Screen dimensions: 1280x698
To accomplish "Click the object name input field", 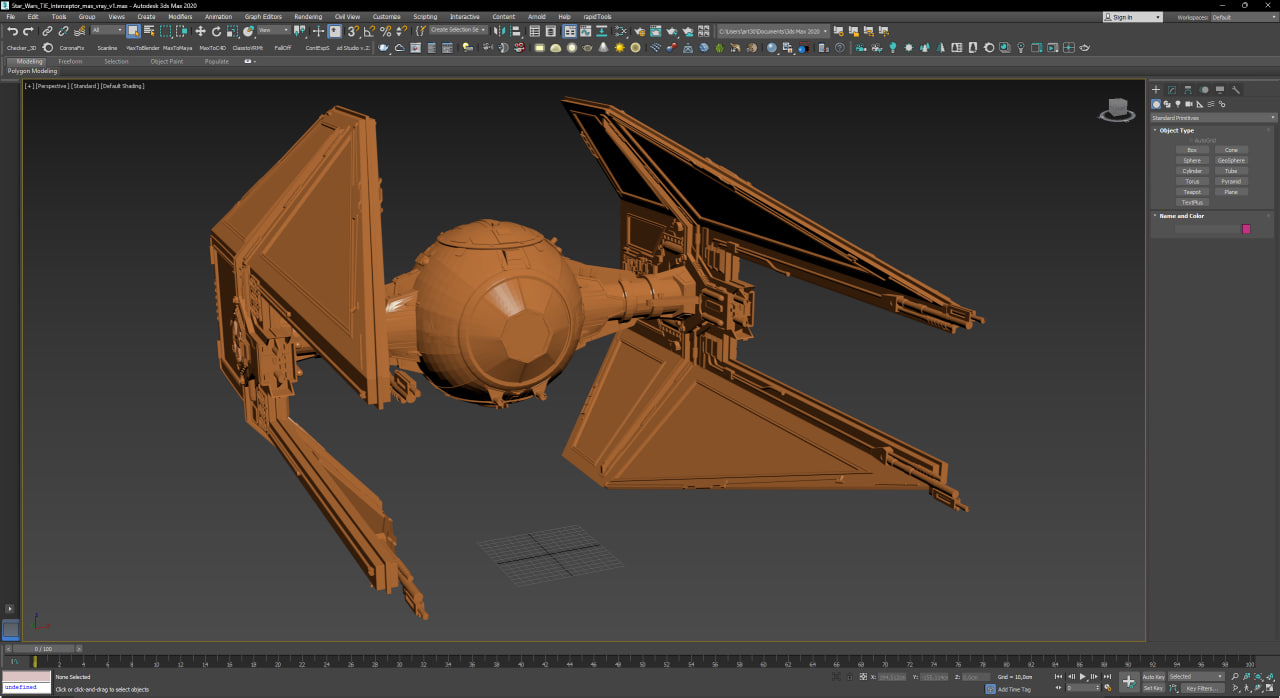I will [1208, 229].
